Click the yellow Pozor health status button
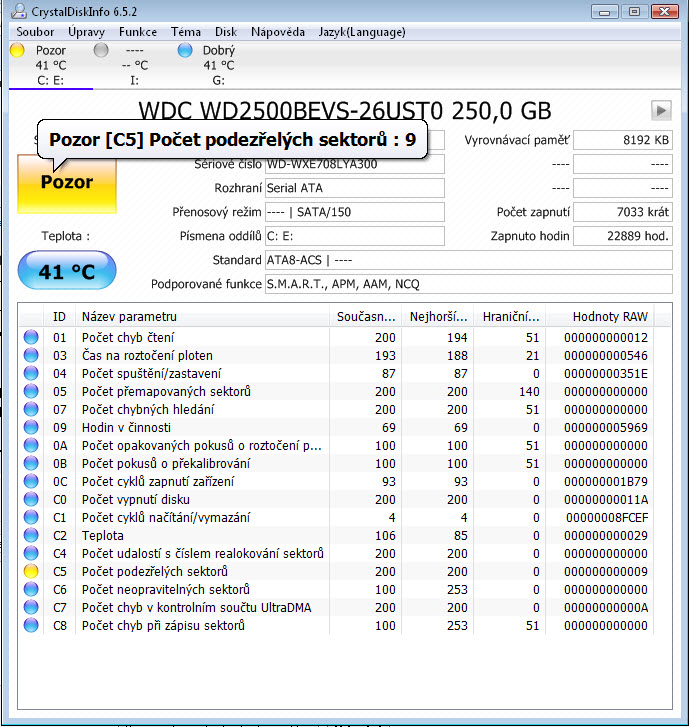The width and height of the screenshot is (689, 727). click(x=67, y=182)
